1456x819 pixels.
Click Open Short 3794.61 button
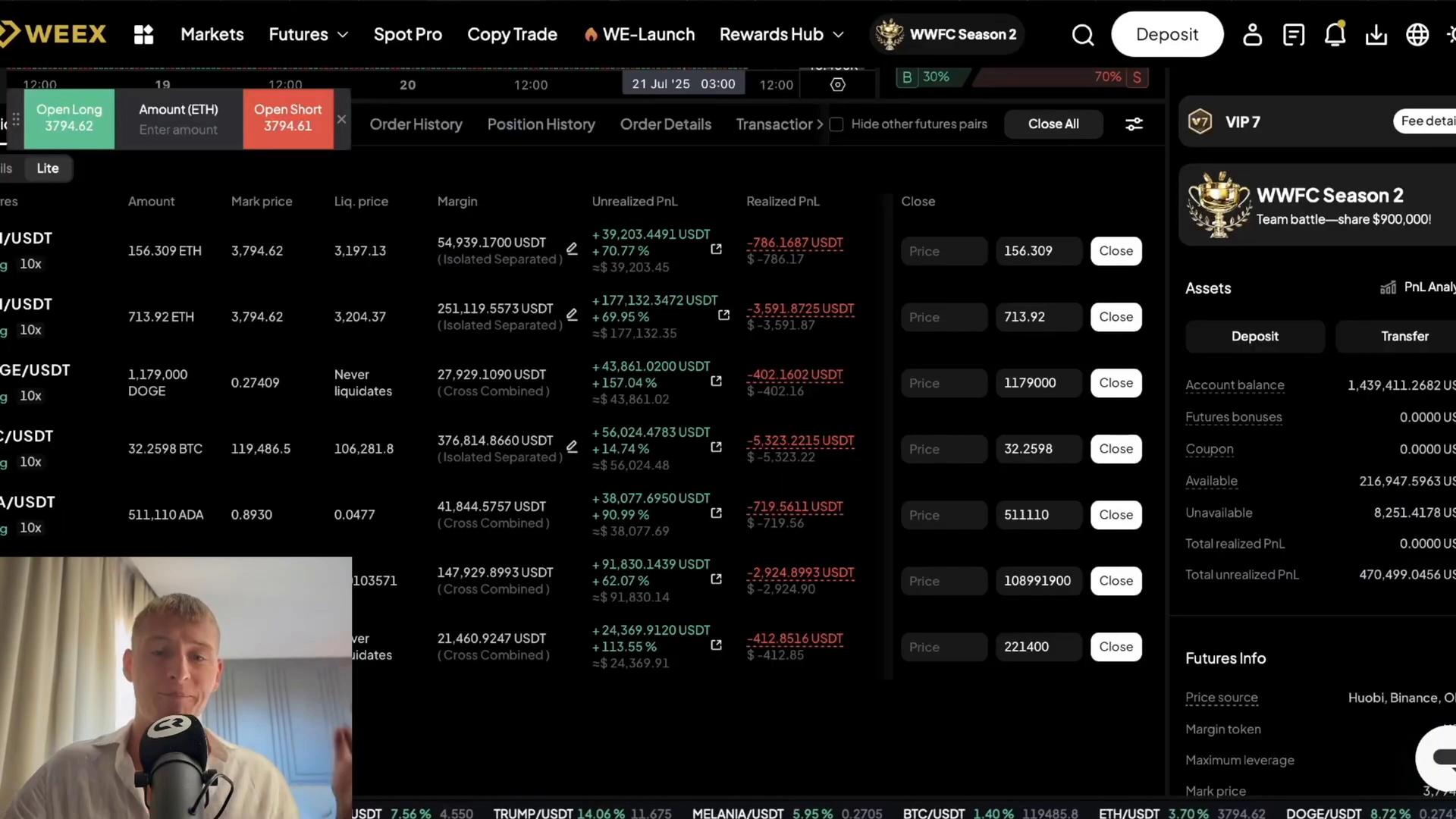pyautogui.click(x=288, y=118)
